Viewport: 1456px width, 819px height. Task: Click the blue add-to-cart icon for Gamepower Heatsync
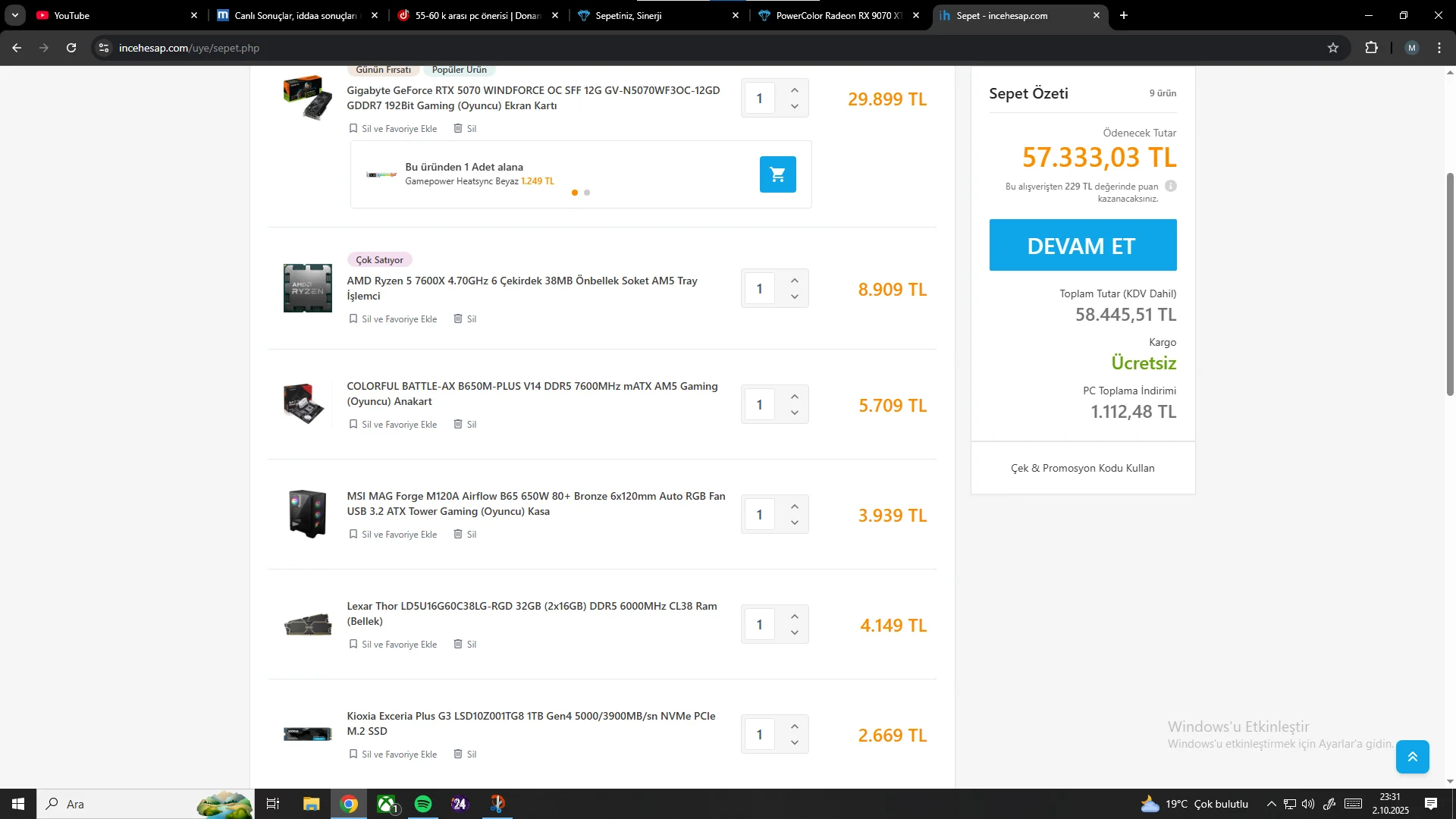click(x=777, y=174)
